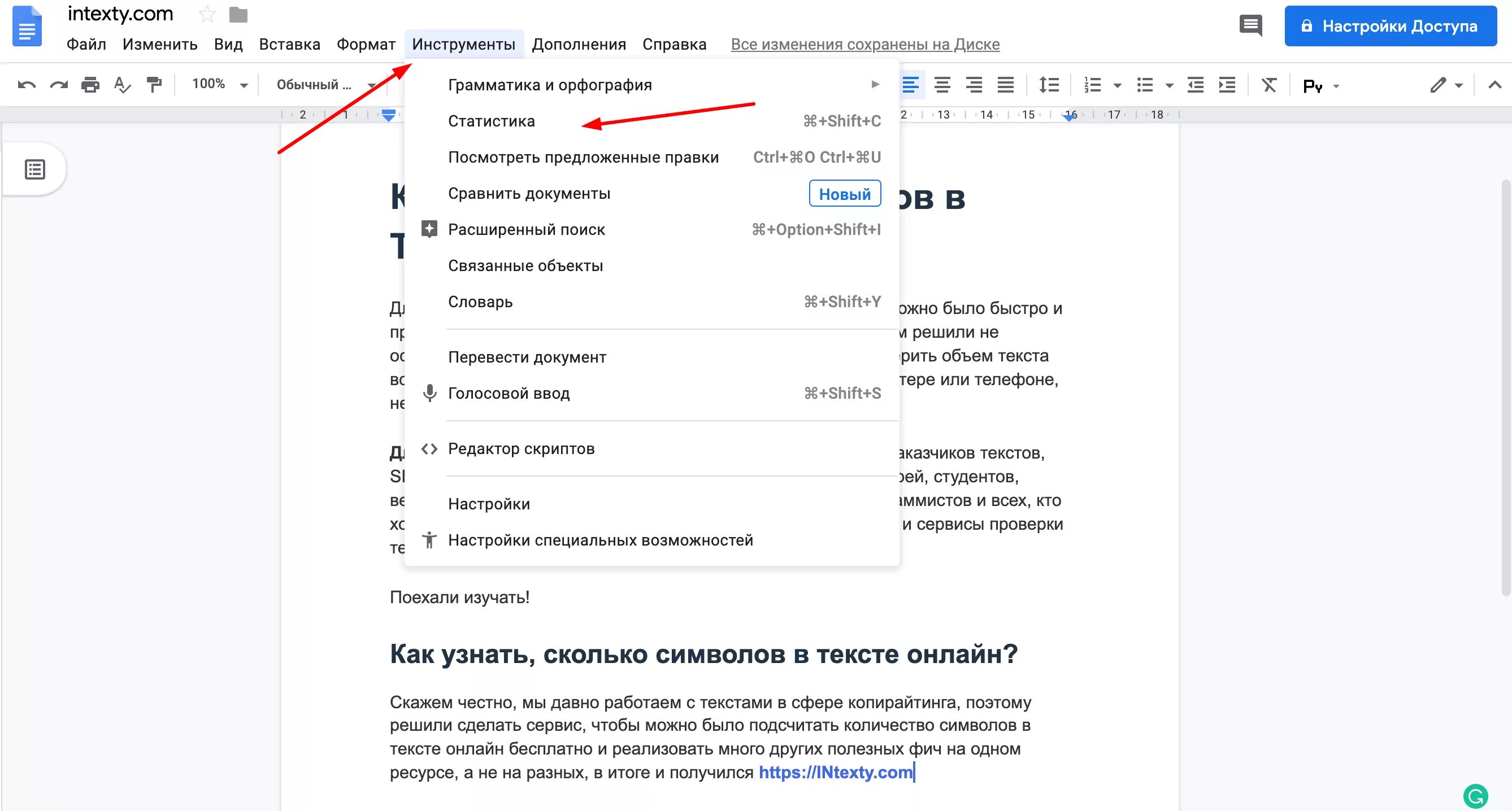Click the Google Docs home icon

pos(27,26)
